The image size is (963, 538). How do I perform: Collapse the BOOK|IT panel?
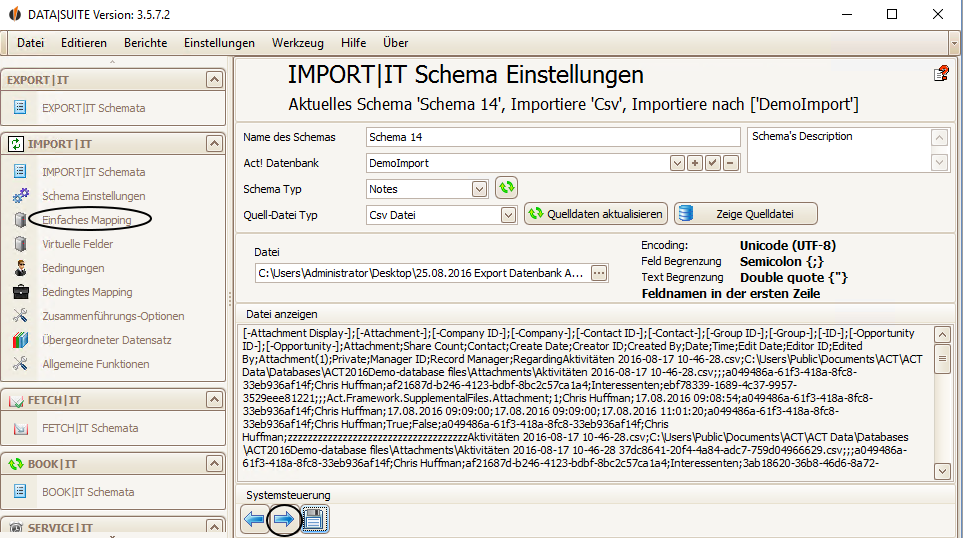(x=214, y=464)
